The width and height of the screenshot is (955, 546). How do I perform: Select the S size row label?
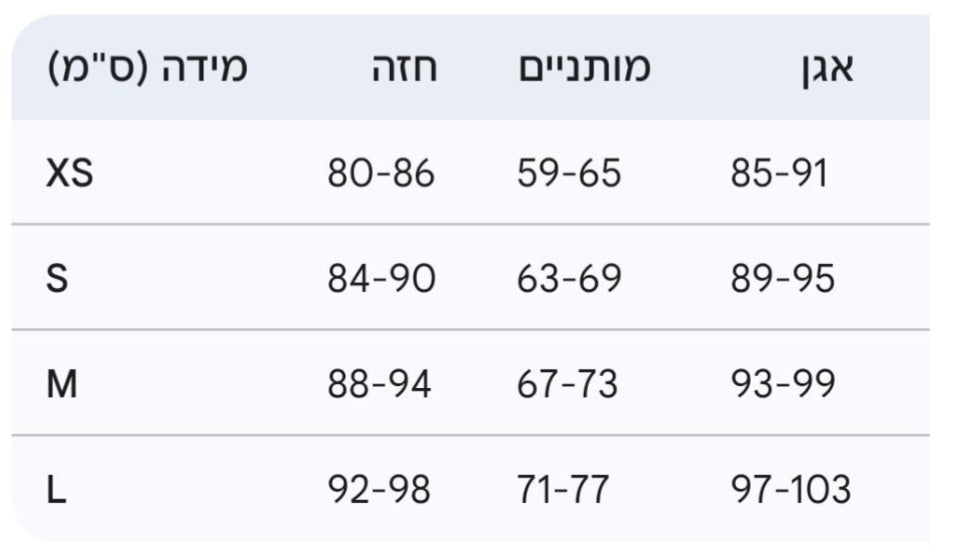pyautogui.click(x=57, y=279)
